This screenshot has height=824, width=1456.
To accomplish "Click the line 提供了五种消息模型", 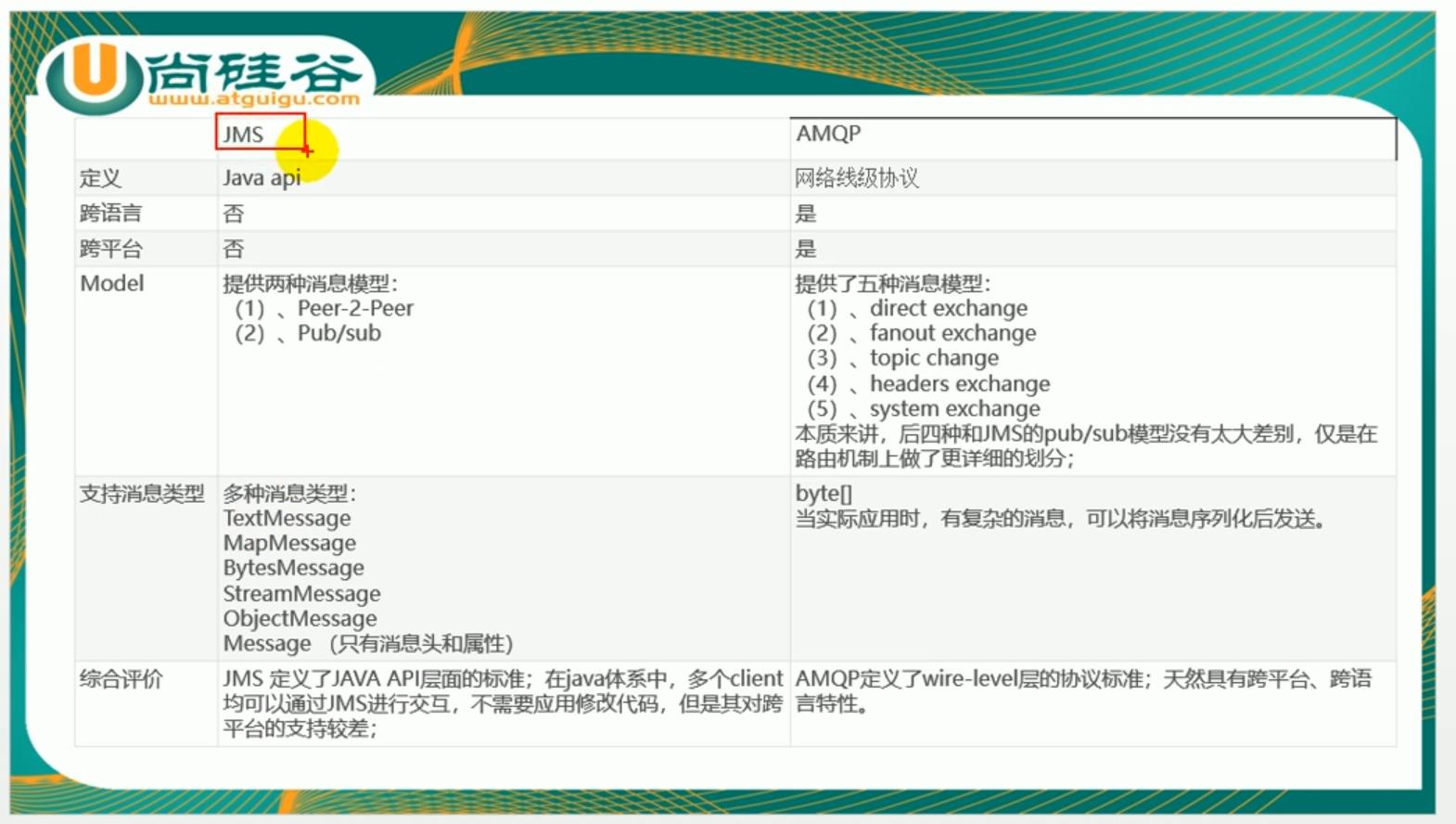I will 892,284.
